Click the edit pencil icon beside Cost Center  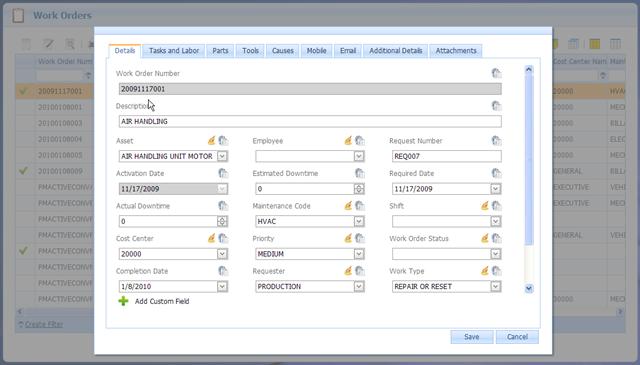point(211,238)
